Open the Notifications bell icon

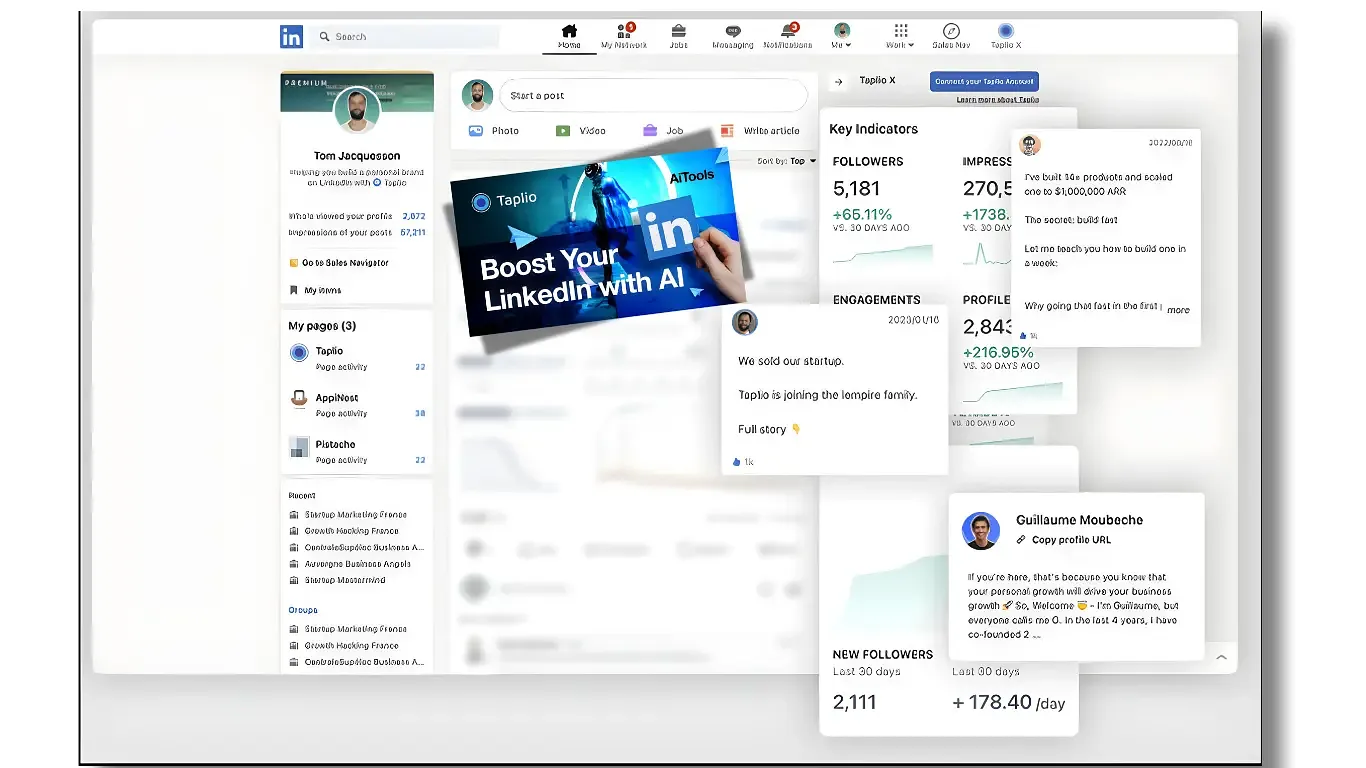pos(788,37)
